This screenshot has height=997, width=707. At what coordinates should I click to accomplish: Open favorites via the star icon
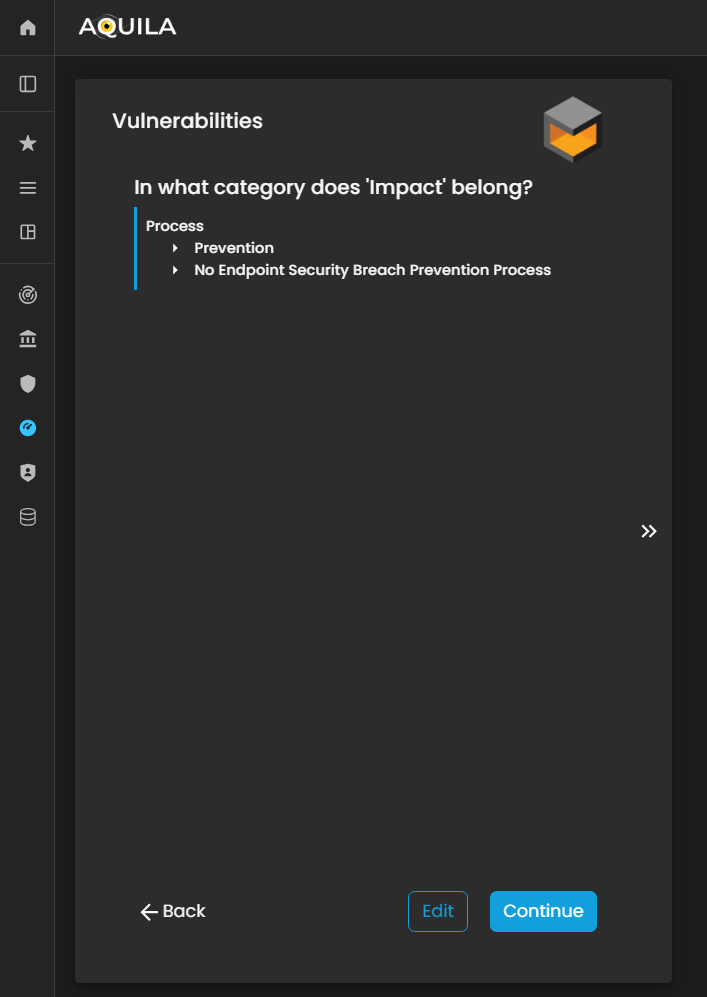[28, 144]
